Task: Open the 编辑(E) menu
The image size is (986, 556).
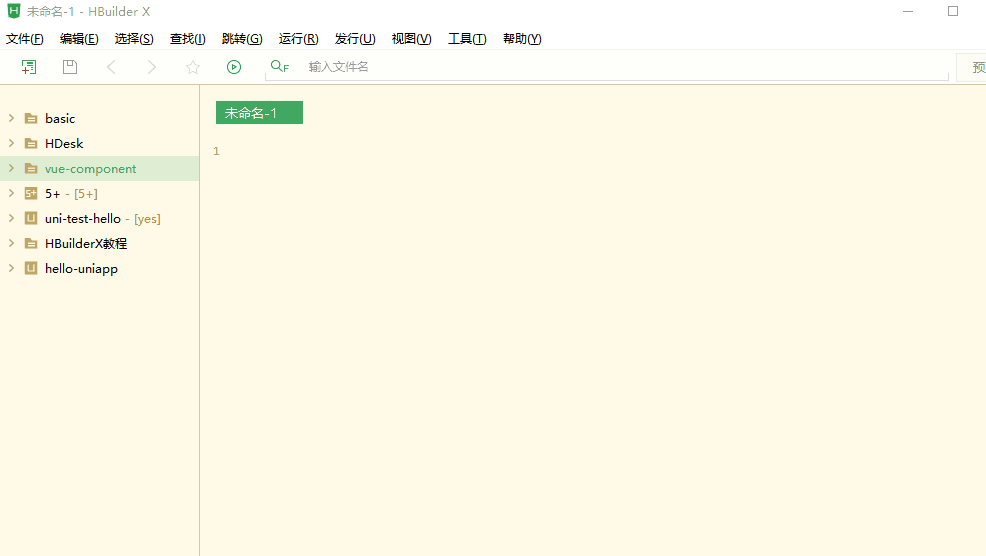Action: tap(79, 39)
